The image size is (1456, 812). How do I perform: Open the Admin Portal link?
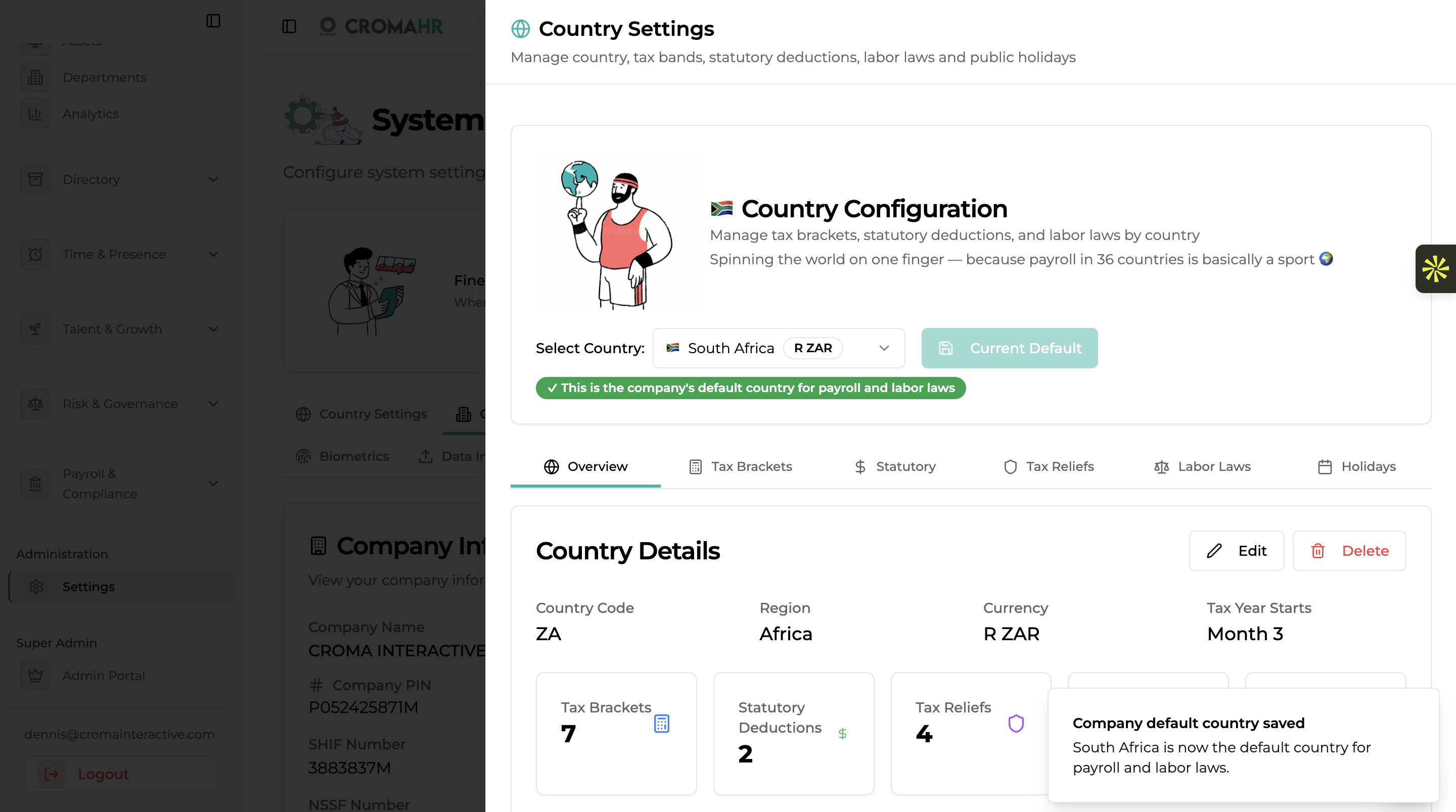[104, 675]
